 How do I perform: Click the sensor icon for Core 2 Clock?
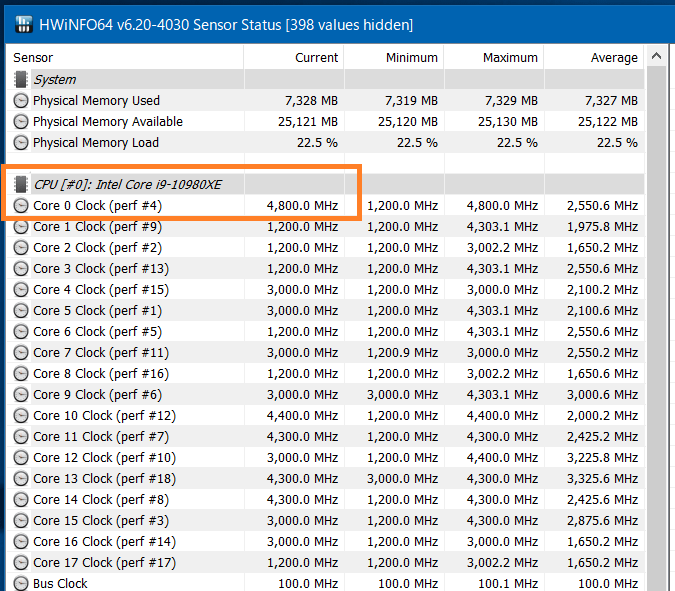coord(21,248)
